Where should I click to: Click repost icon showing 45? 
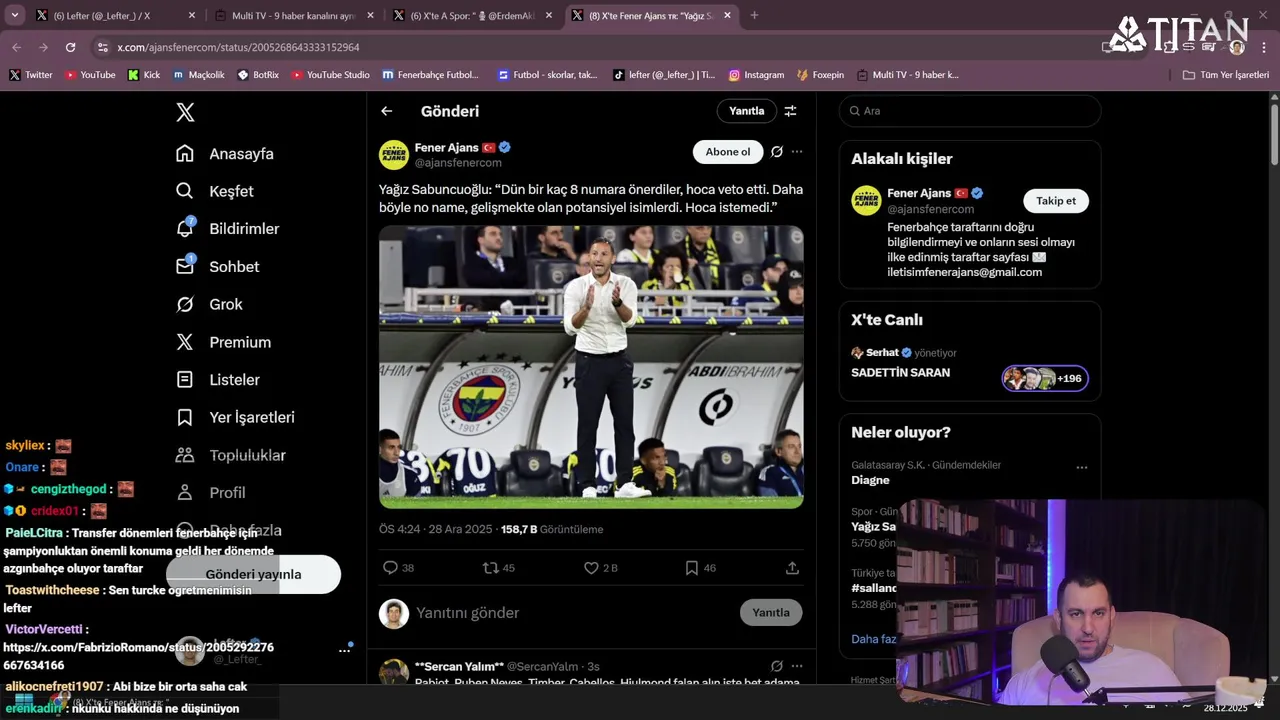click(499, 568)
